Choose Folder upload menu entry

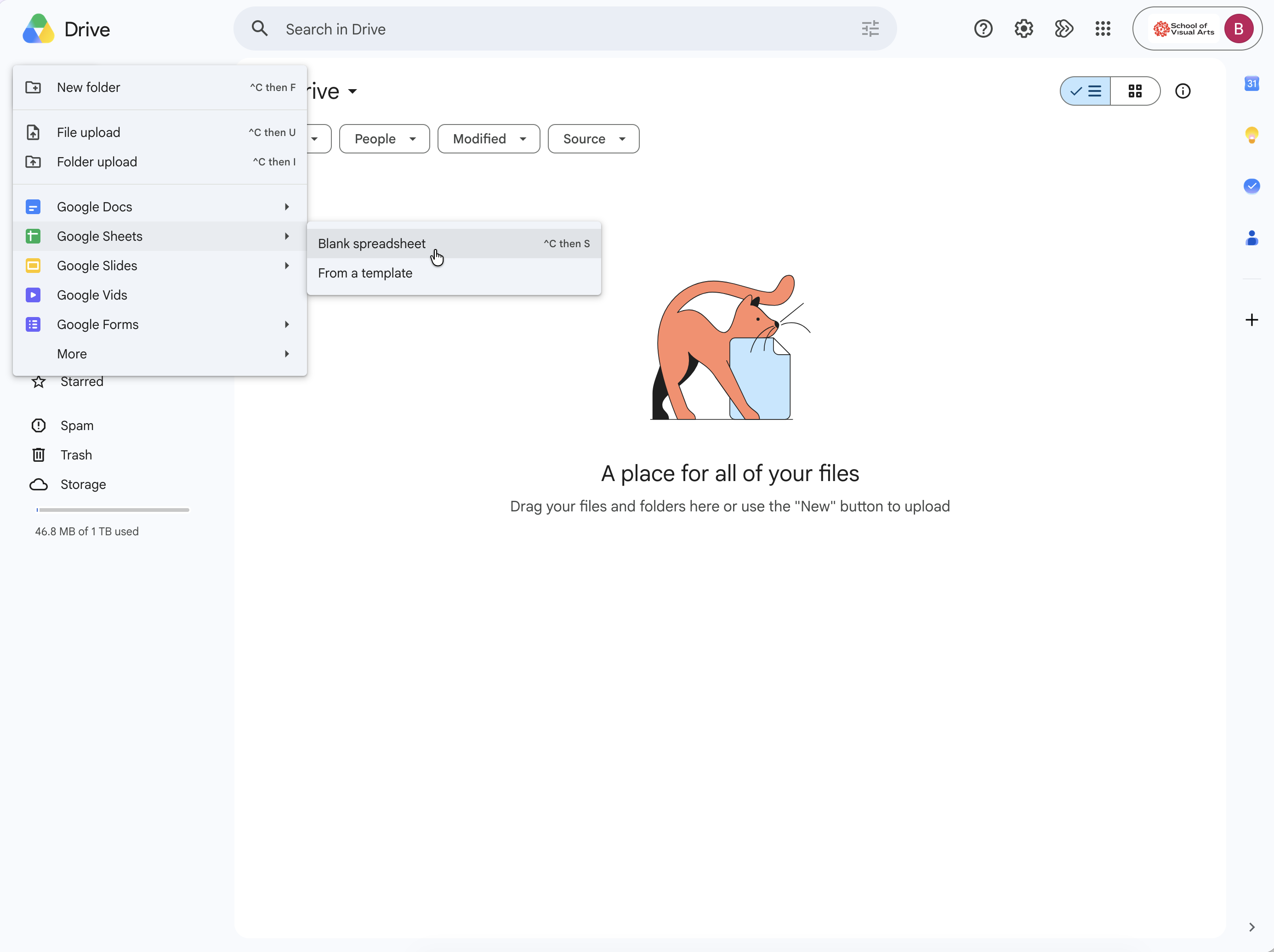(x=159, y=162)
